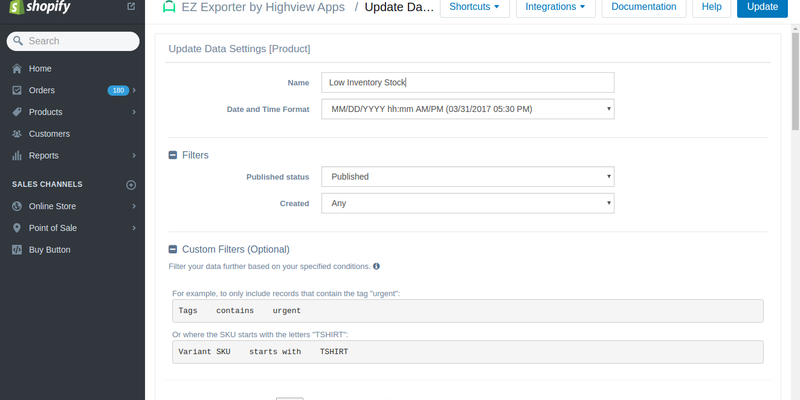The image size is (800, 400).
Task: Open the Created filter dropdown
Action: pos(468,203)
